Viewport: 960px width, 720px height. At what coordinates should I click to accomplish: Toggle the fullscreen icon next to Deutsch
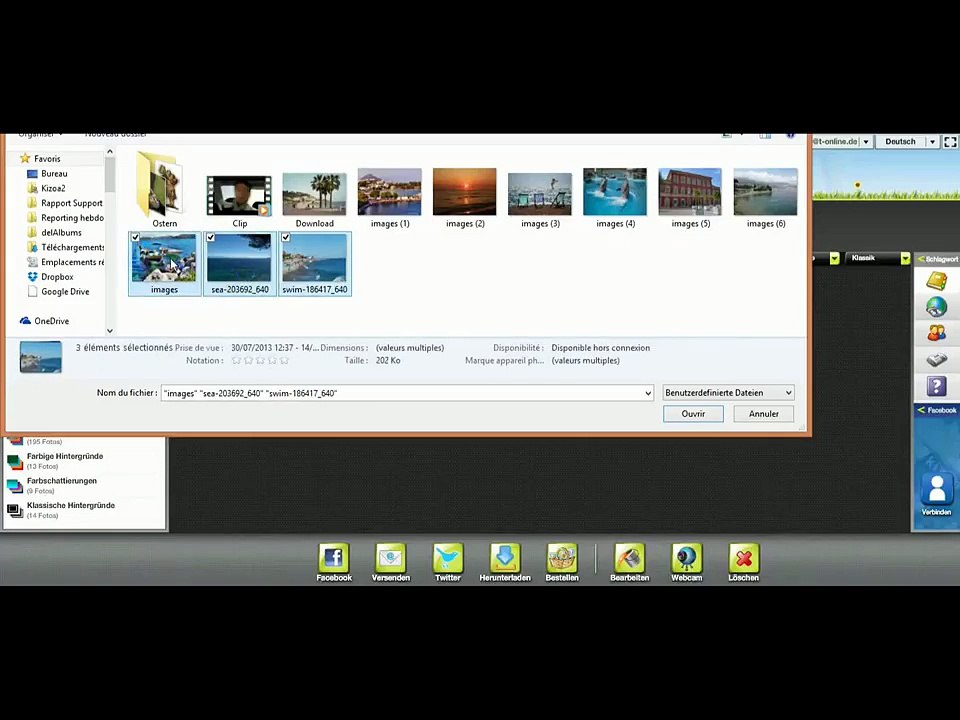point(950,141)
